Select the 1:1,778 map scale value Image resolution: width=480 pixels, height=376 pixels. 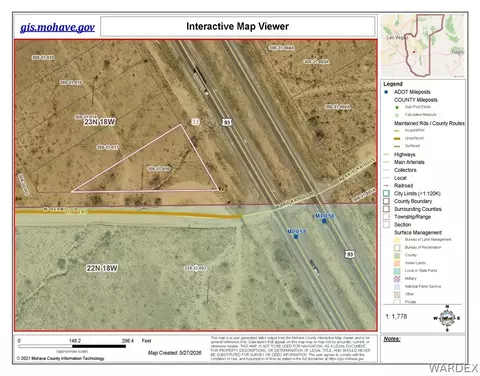point(396,316)
